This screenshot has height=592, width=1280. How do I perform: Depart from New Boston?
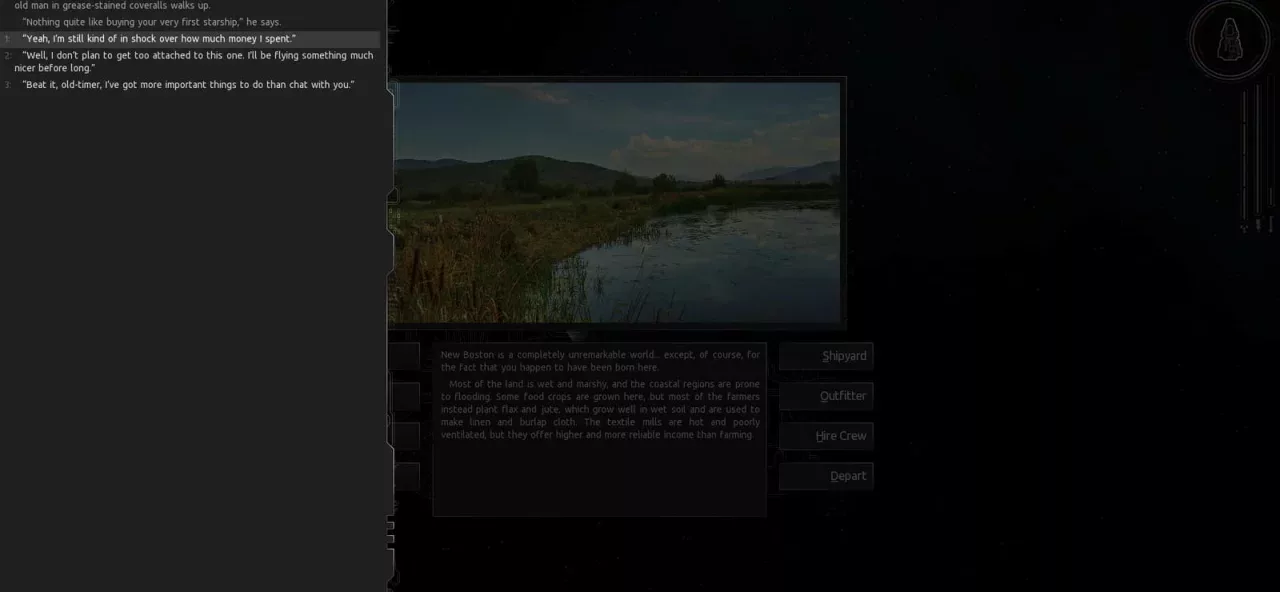826,476
